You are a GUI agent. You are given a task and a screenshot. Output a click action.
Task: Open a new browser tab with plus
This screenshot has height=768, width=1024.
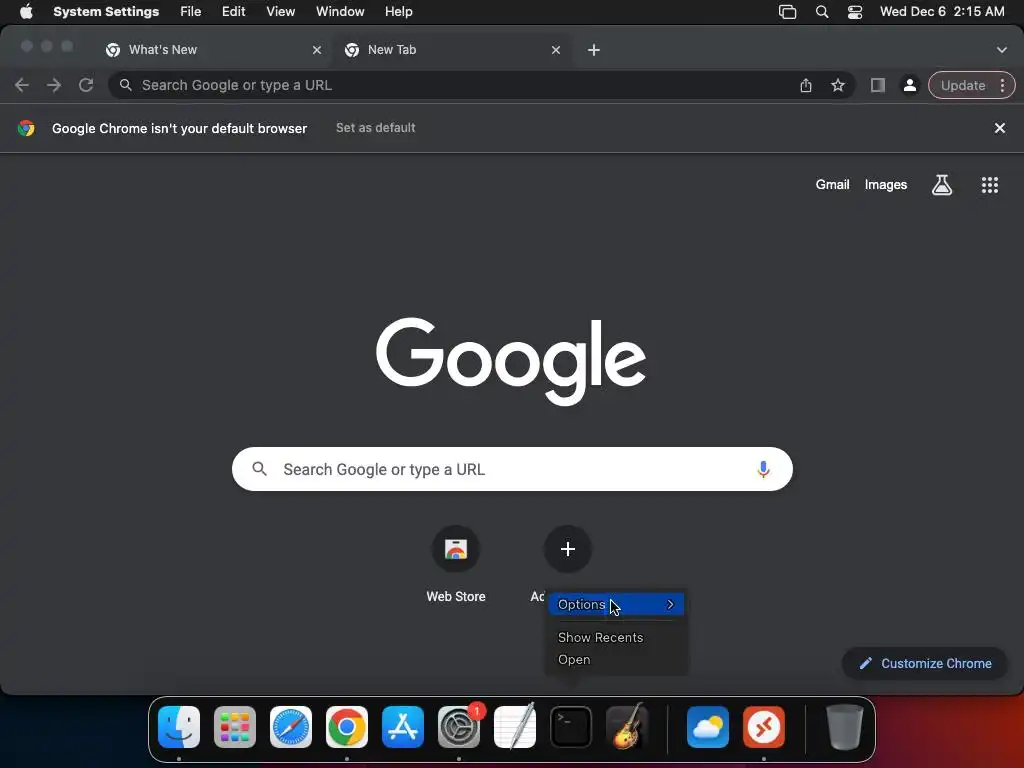594,50
